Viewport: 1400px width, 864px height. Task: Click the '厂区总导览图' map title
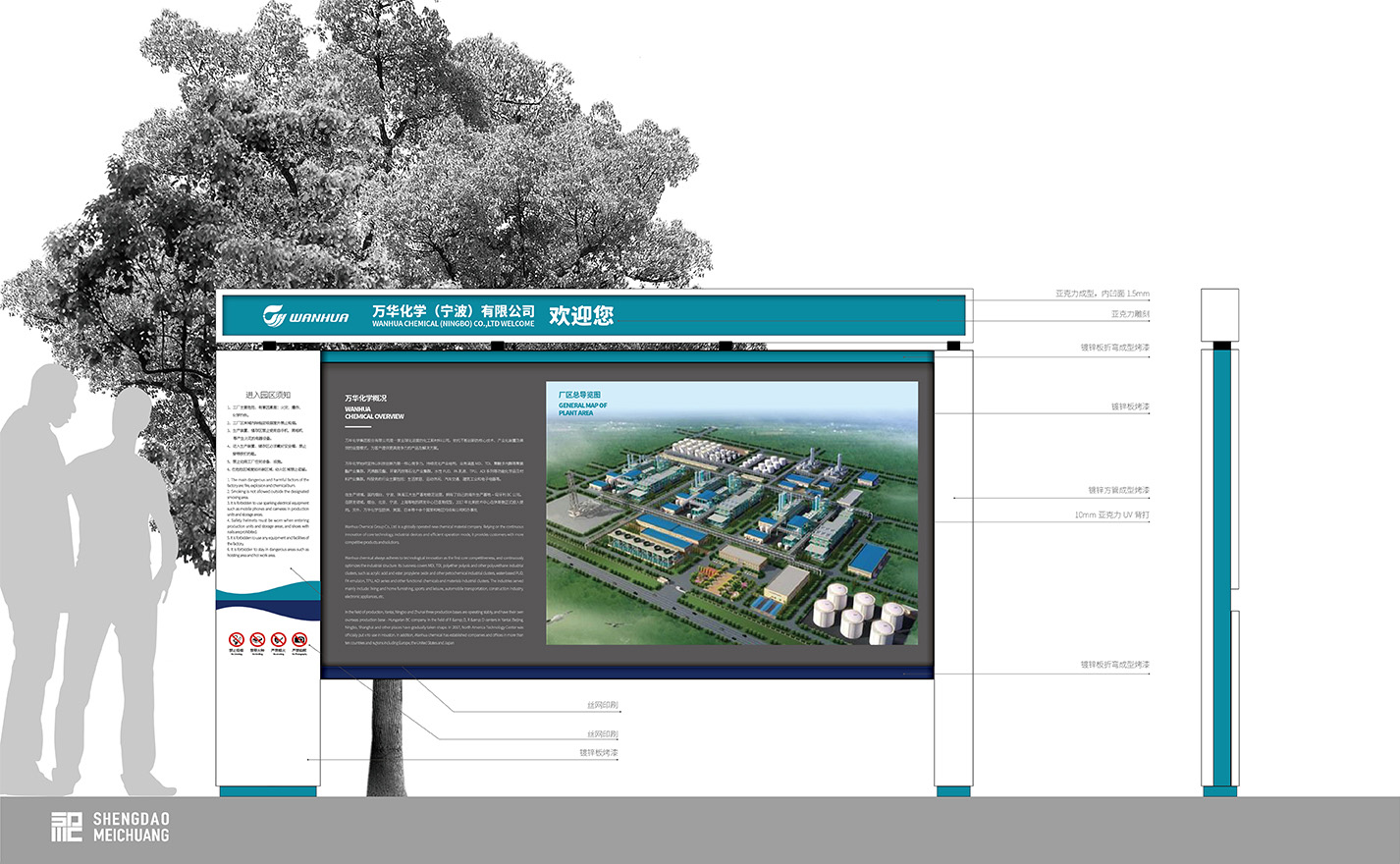(579, 395)
